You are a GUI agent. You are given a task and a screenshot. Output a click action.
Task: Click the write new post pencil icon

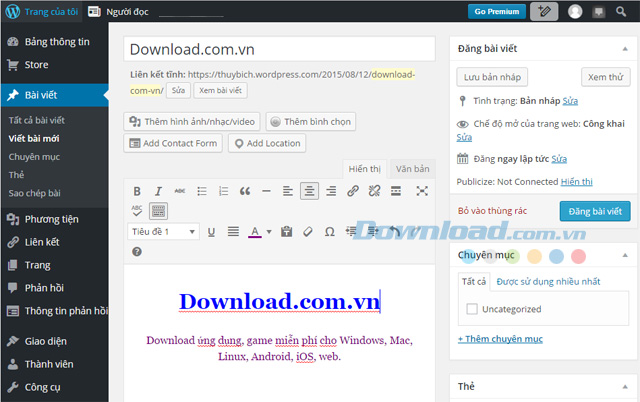544,11
